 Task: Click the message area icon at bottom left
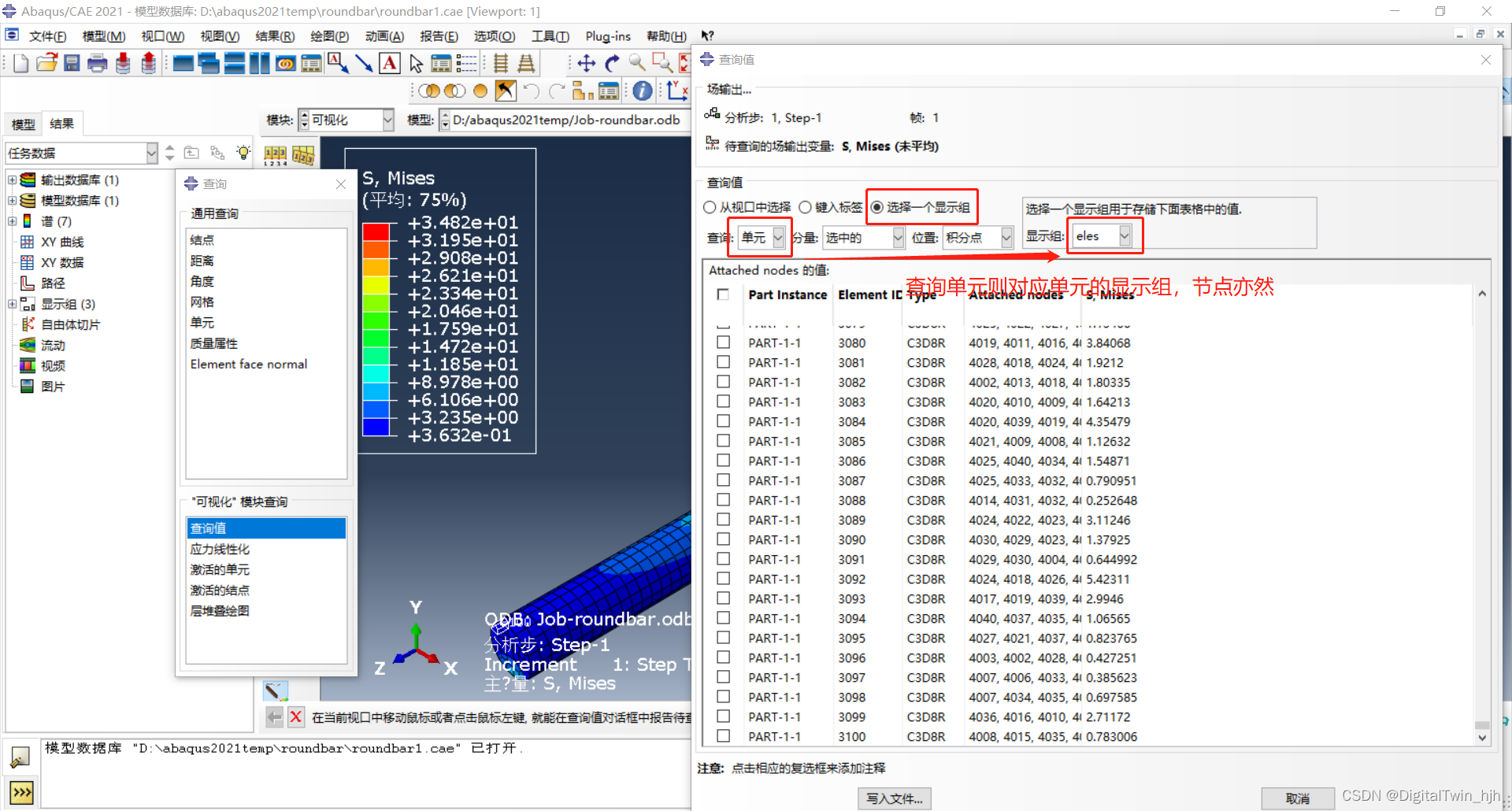point(20,757)
